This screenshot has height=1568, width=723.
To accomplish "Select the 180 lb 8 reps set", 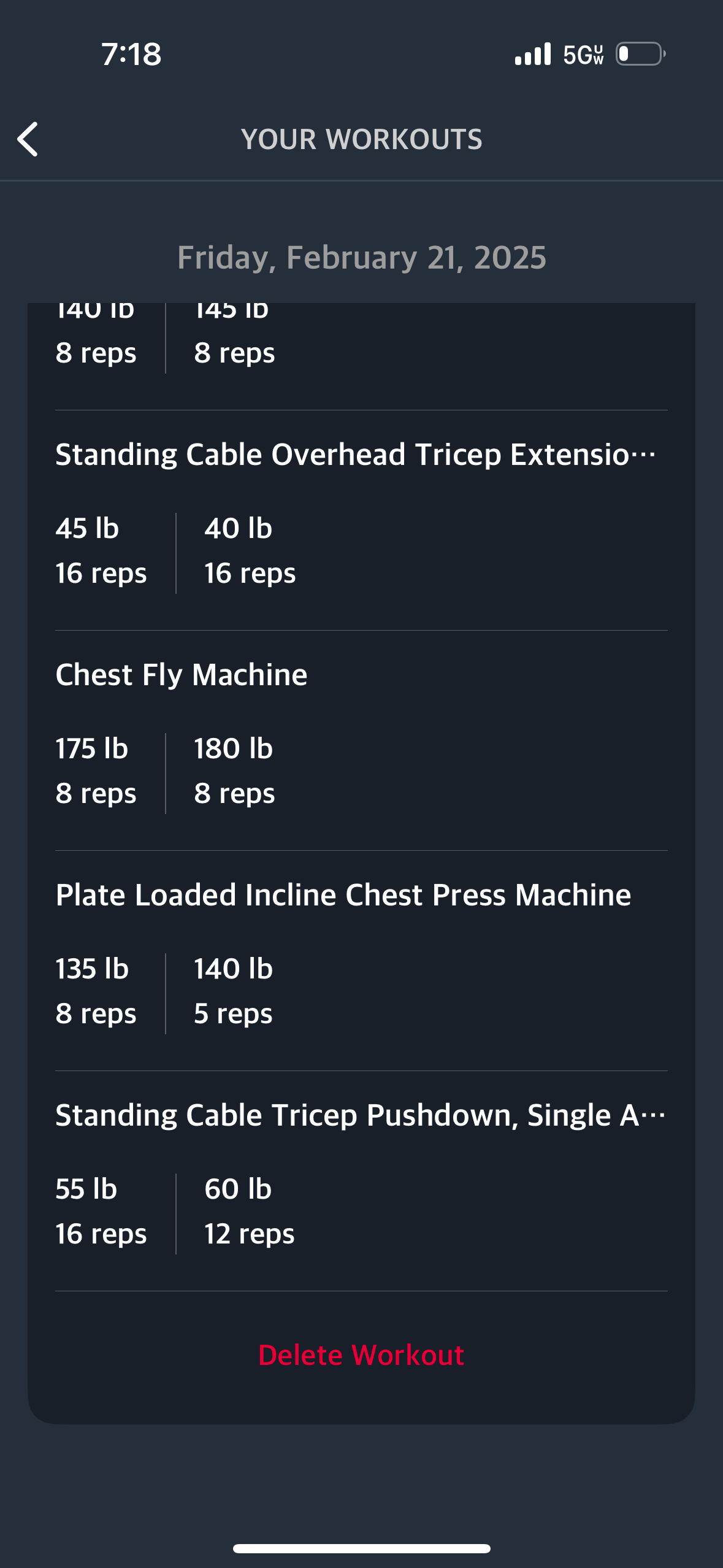I will 234,771.
